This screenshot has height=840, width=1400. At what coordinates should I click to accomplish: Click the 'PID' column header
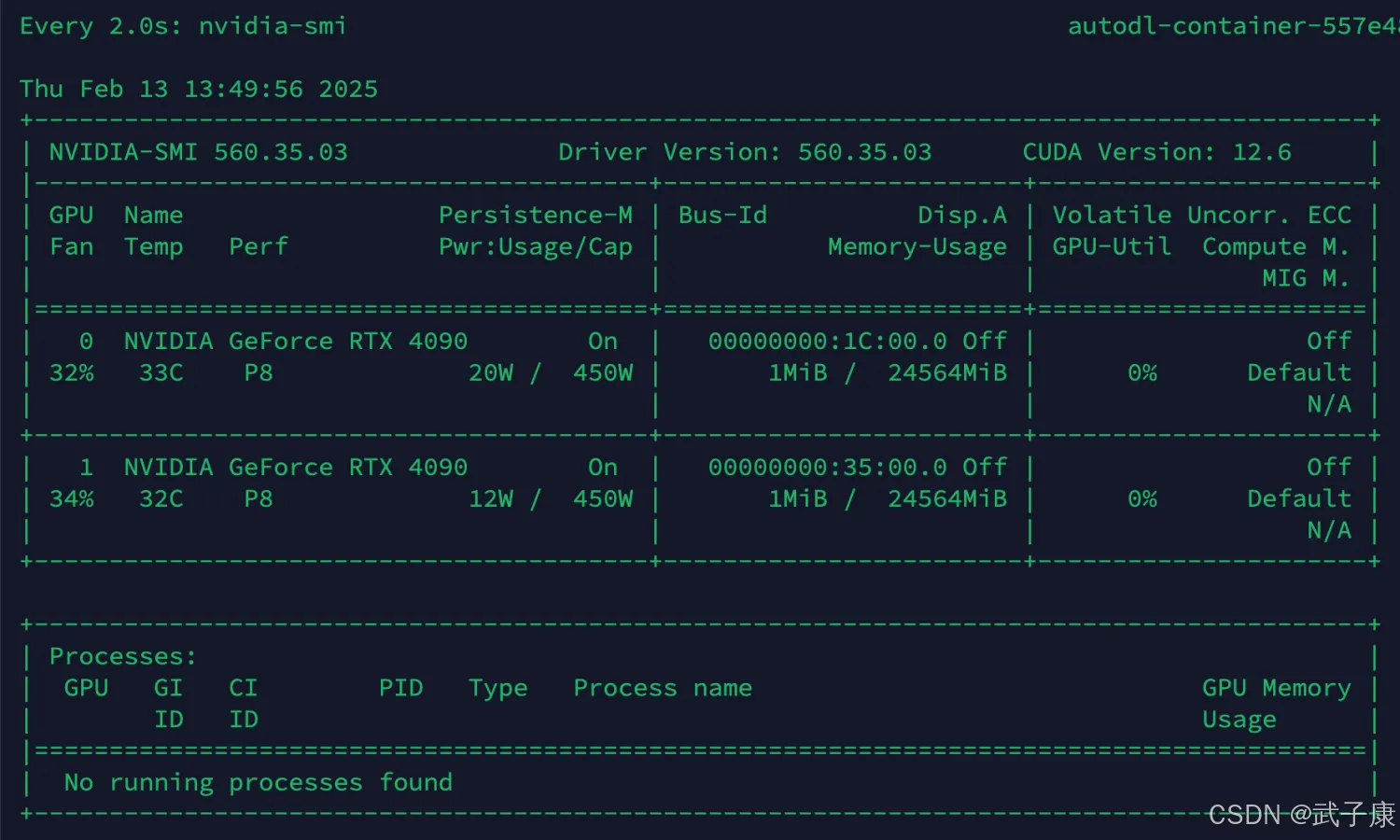click(x=400, y=689)
